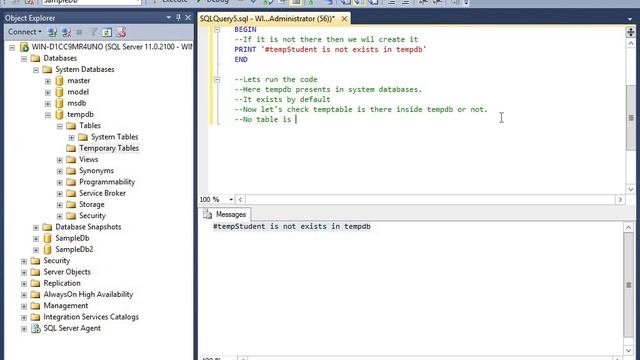Select the Tables folder icon
The height and width of the screenshot is (360, 640).
click(71, 126)
